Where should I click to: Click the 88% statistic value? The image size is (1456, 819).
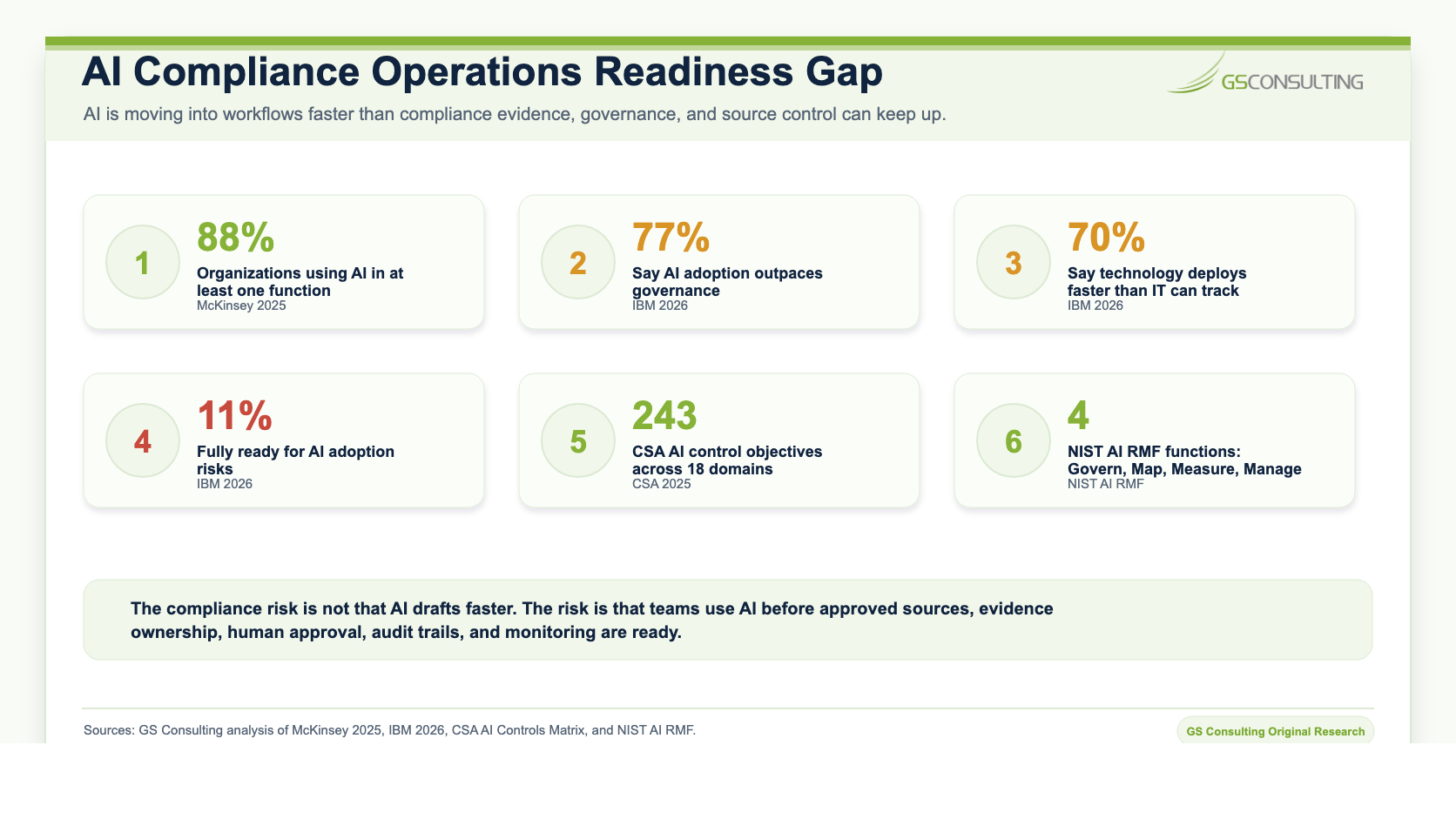pyautogui.click(x=236, y=237)
